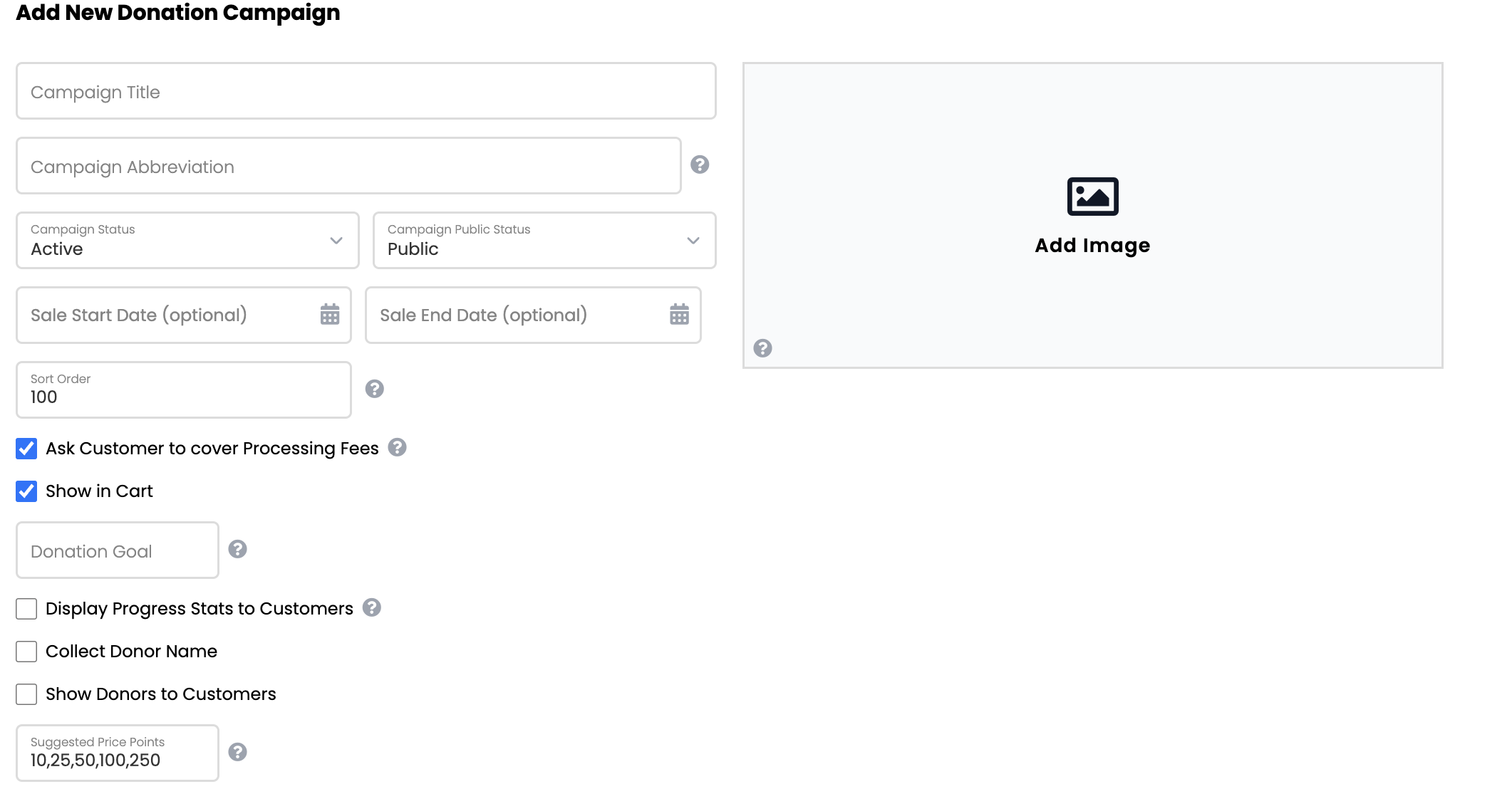The height and width of the screenshot is (789, 1512).
Task: Select the Suggested Price Points field
Action: pos(118,753)
